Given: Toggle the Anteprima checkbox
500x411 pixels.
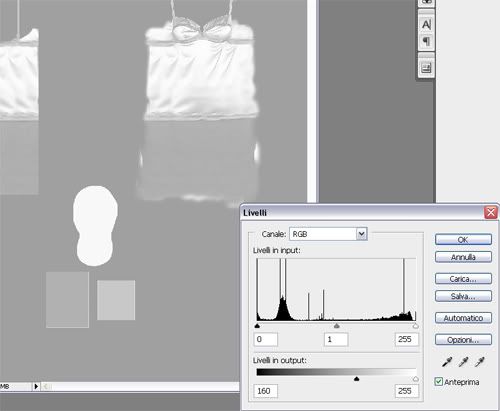Looking at the screenshot, I should tap(439, 381).
